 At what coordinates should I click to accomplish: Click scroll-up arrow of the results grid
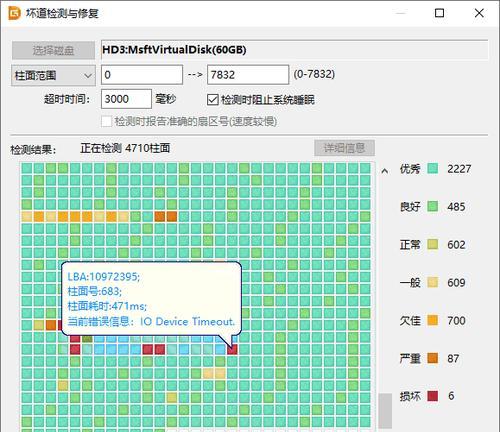pos(385,171)
